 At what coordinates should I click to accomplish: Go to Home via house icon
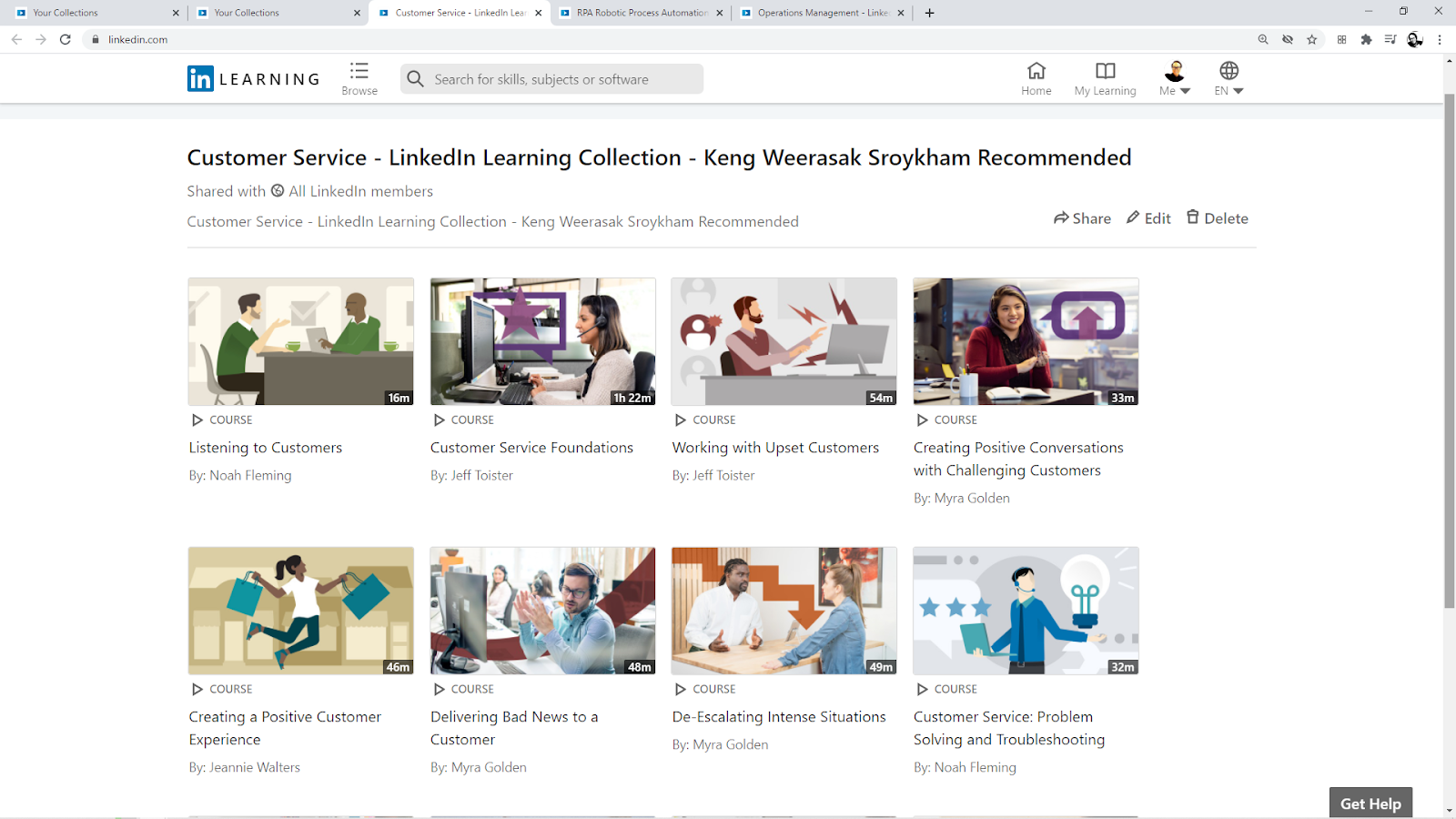click(1036, 71)
